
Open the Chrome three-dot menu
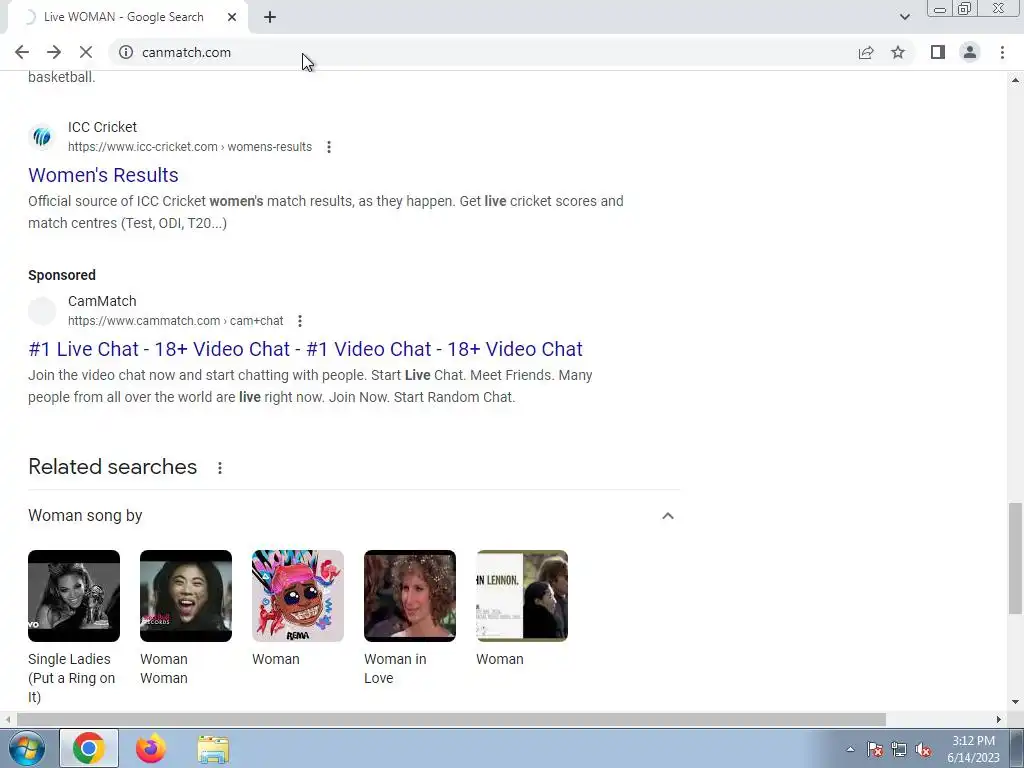coord(1002,52)
